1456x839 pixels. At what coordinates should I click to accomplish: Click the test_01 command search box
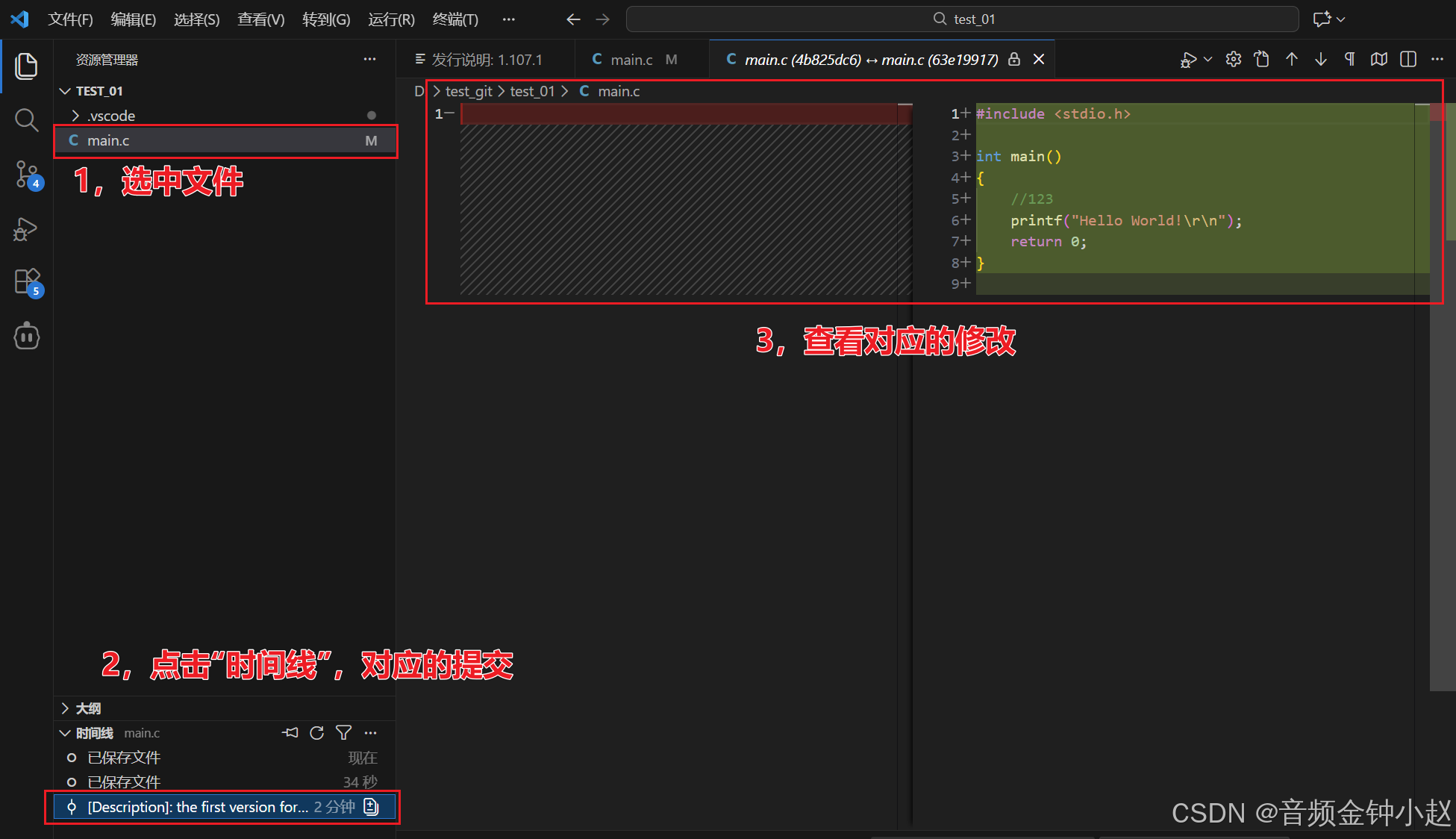click(963, 19)
